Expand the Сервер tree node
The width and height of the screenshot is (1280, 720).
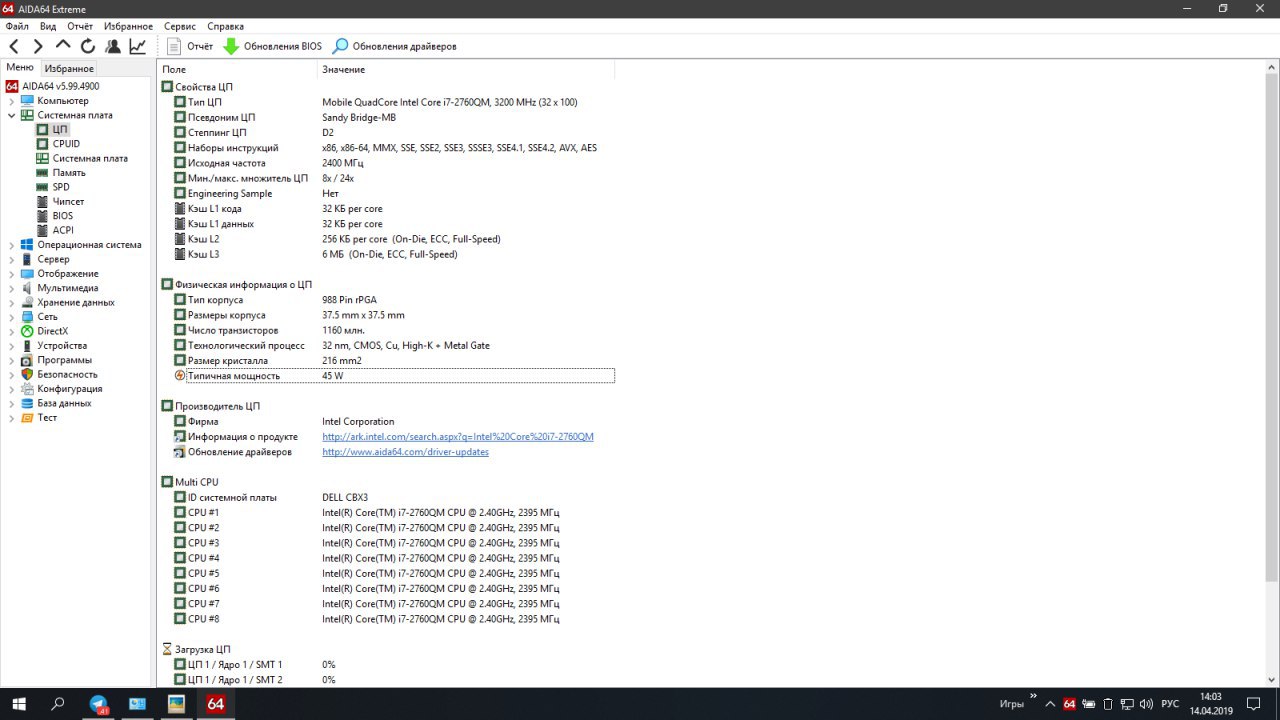click(x=12, y=259)
